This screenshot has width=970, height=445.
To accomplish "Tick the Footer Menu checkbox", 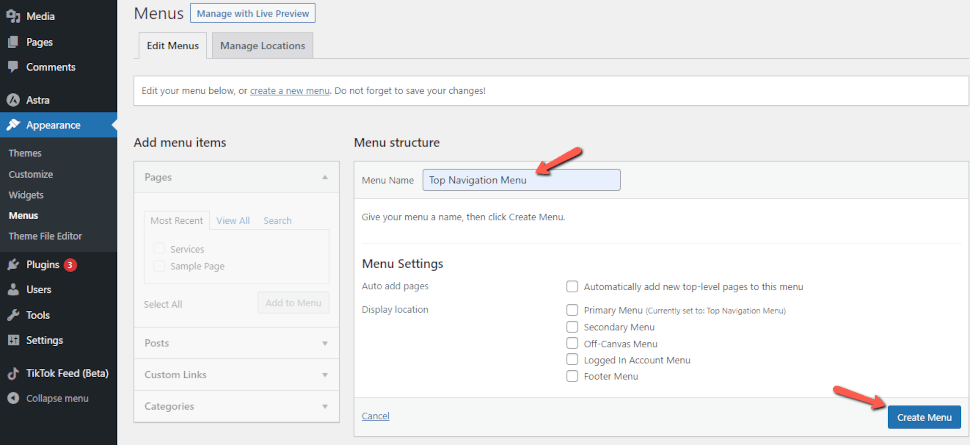I will 572,376.
